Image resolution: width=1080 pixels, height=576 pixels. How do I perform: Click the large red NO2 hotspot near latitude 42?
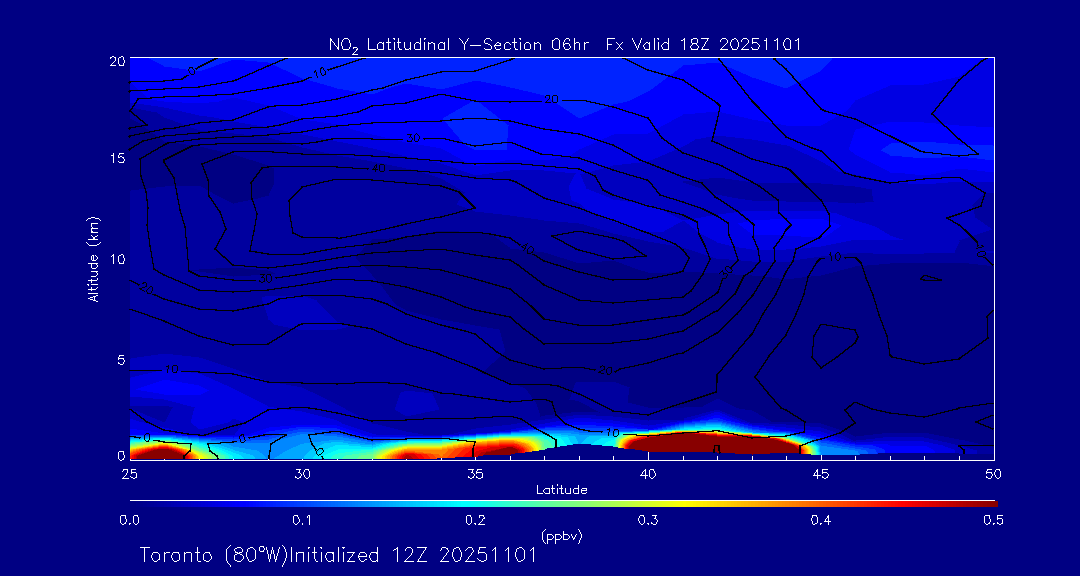tap(710, 443)
